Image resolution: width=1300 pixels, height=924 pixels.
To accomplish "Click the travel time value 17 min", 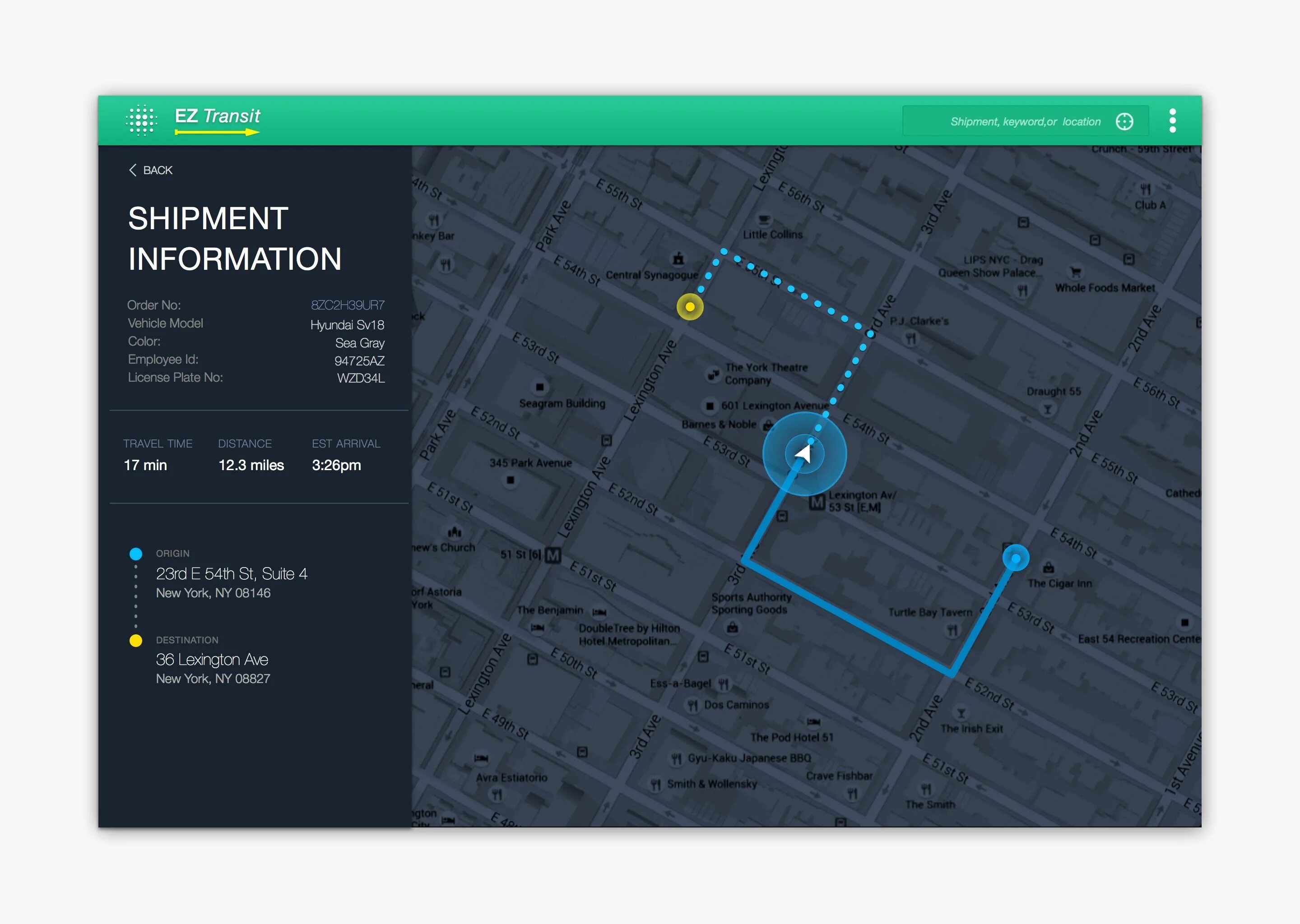I will pyautogui.click(x=145, y=465).
